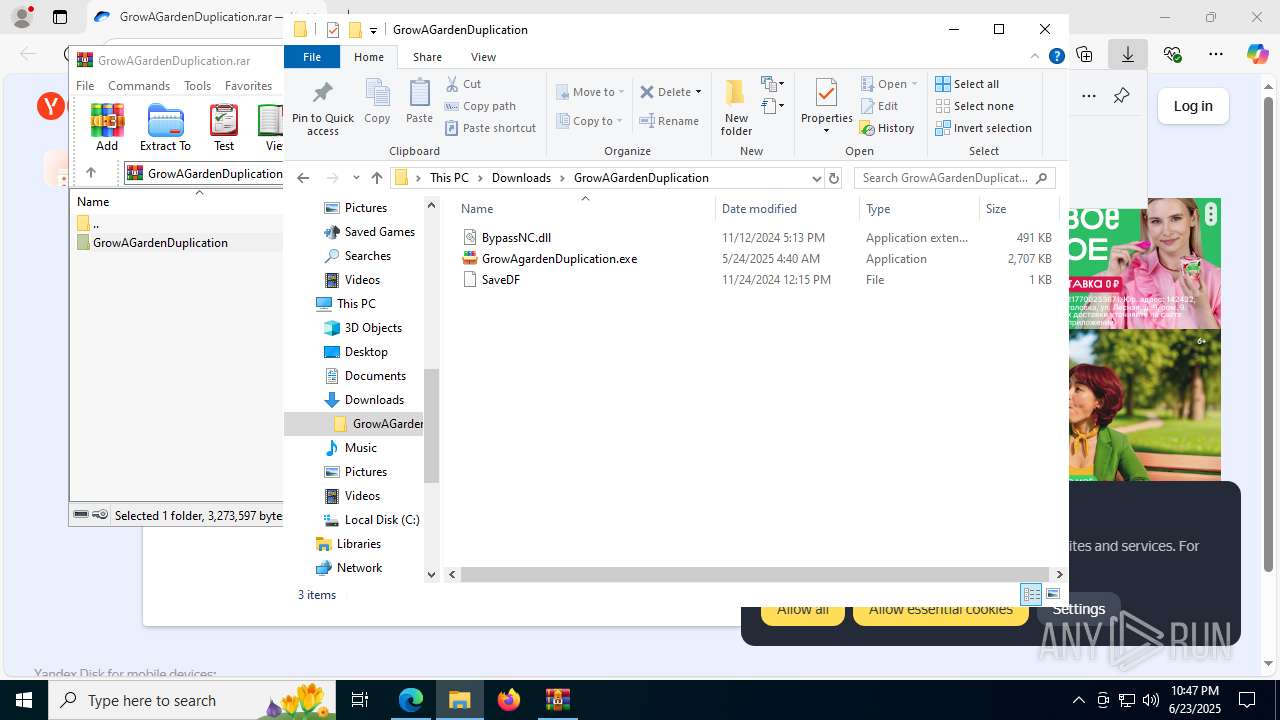This screenshot has height=720, width=1280.
Task: Open the Quick Access Toolbar customize dropdown
Action: (x=373, y=30)
